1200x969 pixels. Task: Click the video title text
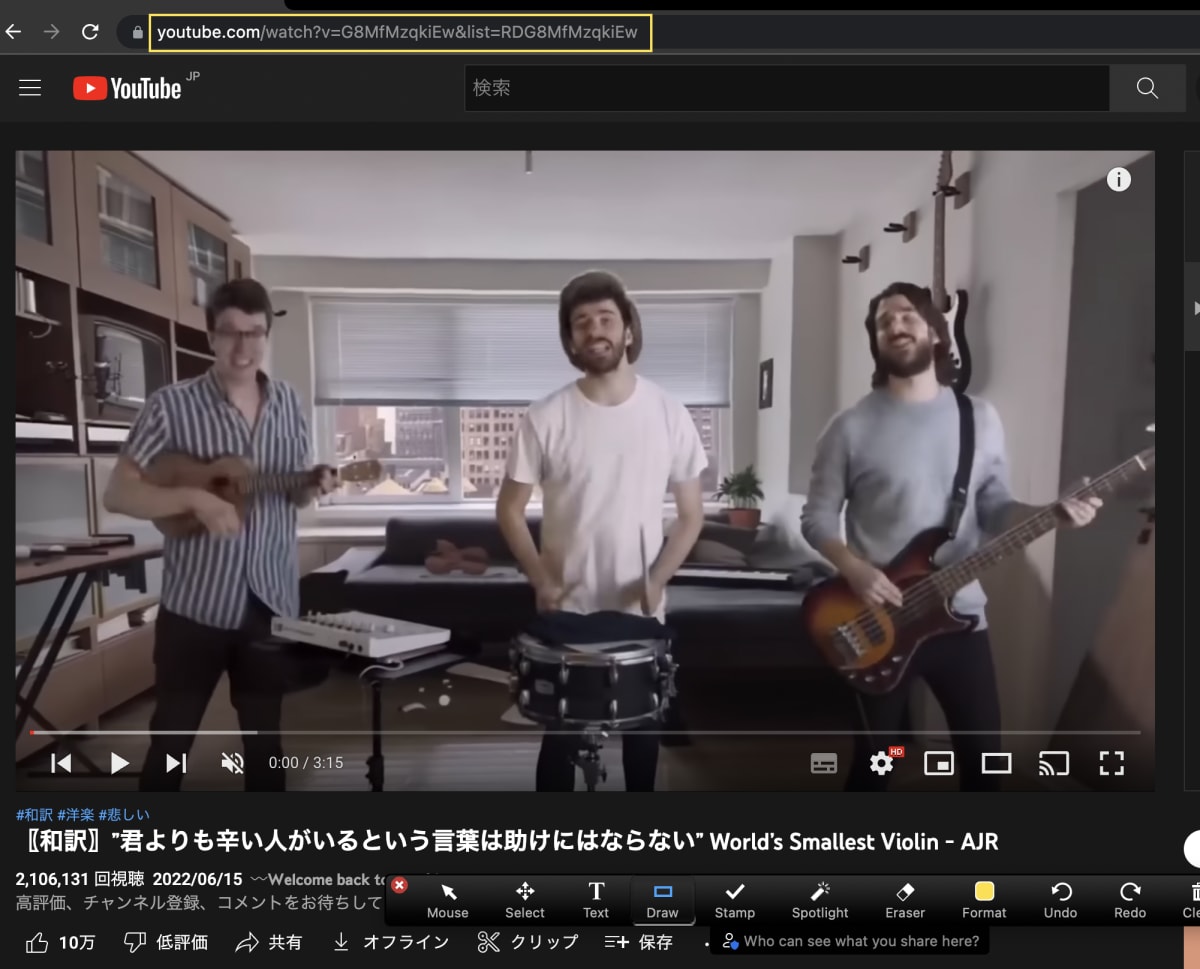pos(507,841)
